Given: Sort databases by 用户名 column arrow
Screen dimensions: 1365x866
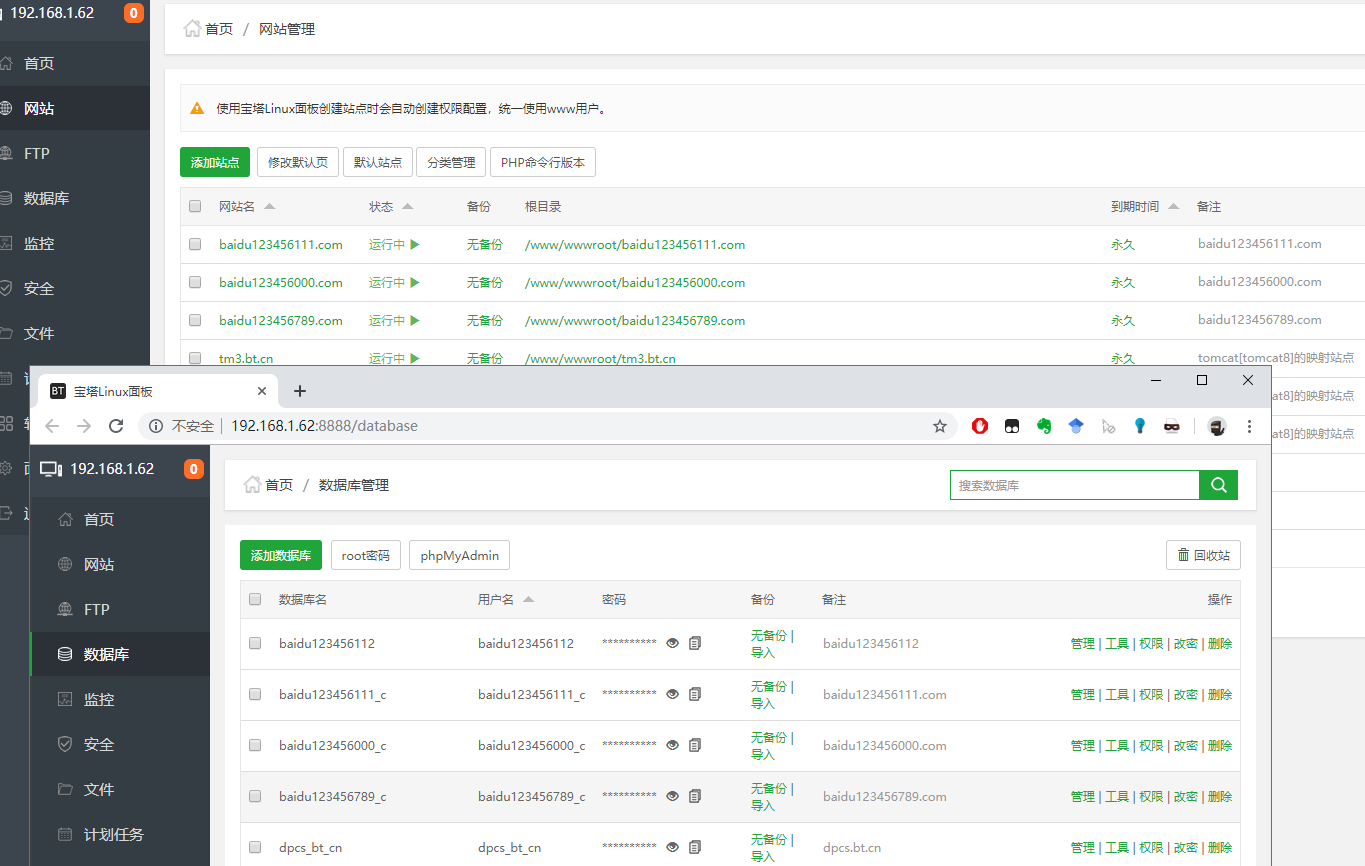Looking at the screenshot, I should point(528,599).
